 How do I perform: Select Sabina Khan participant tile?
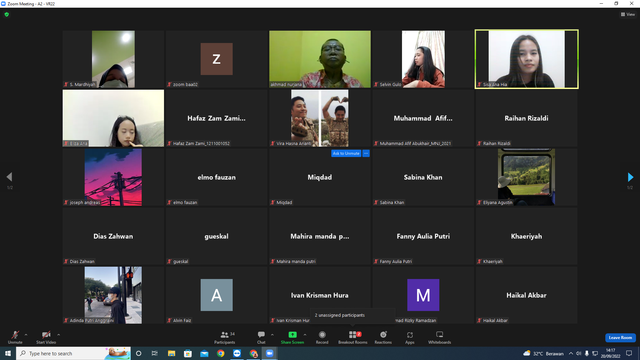tap(423, 177)
